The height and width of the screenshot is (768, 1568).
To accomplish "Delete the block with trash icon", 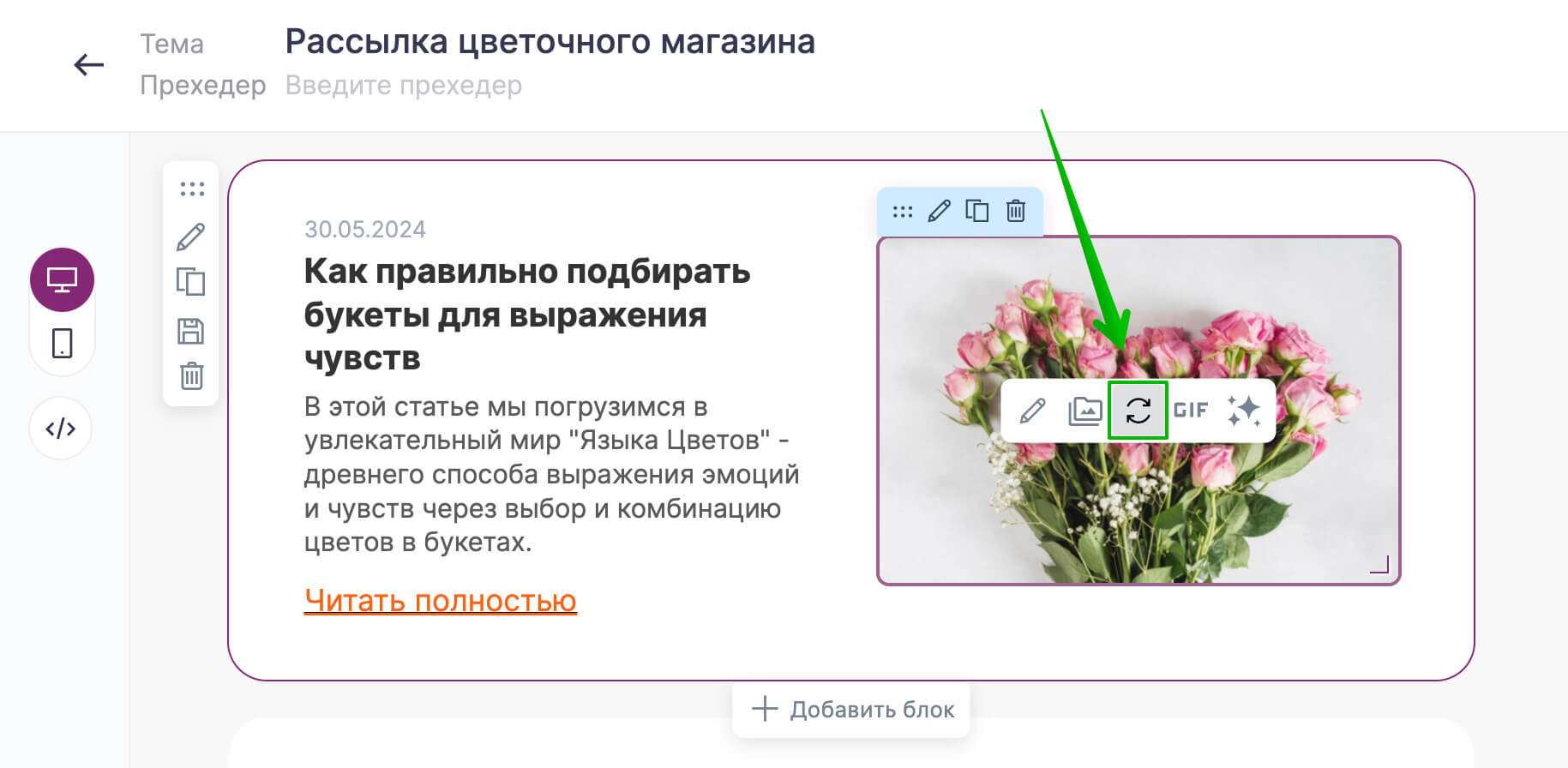I will pos(191,375).
